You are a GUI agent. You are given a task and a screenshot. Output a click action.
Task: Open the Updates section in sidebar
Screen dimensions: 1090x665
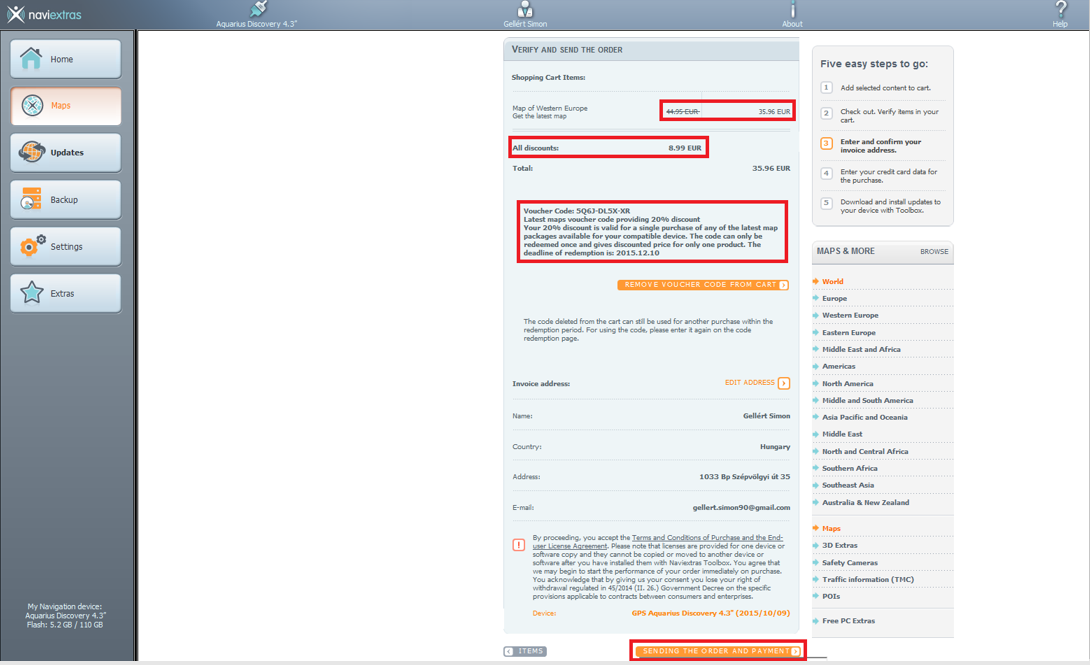66,153
